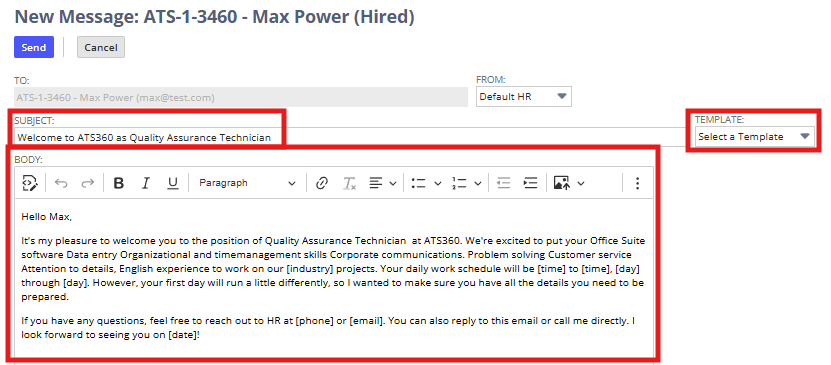Image resolution: width=831 pixels, height=365 pixels.
Task: Toggle underline formatting
Action: pos(173,183)
